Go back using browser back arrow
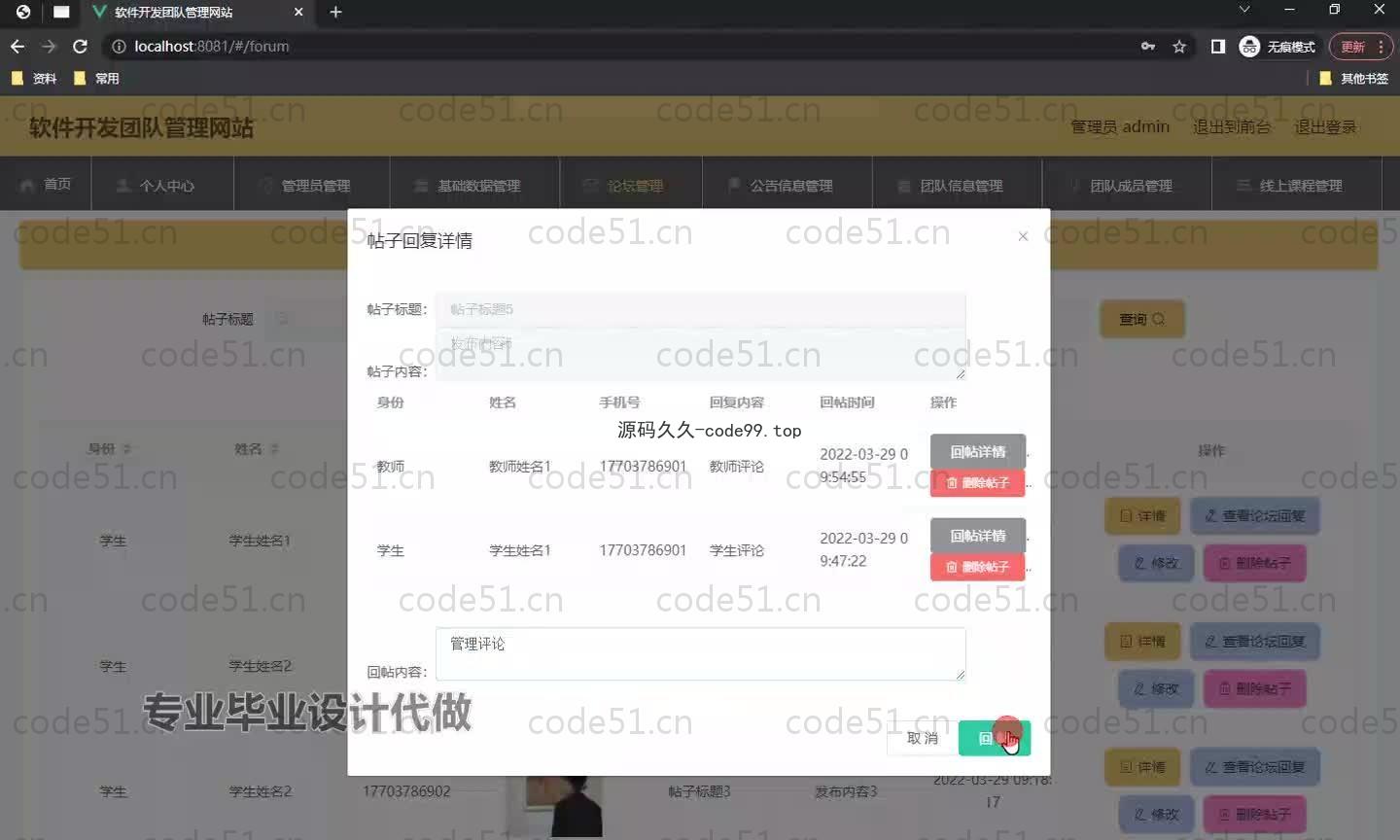Image resolution: width=1400 pixels, height=840 pixels. [17, 46]
